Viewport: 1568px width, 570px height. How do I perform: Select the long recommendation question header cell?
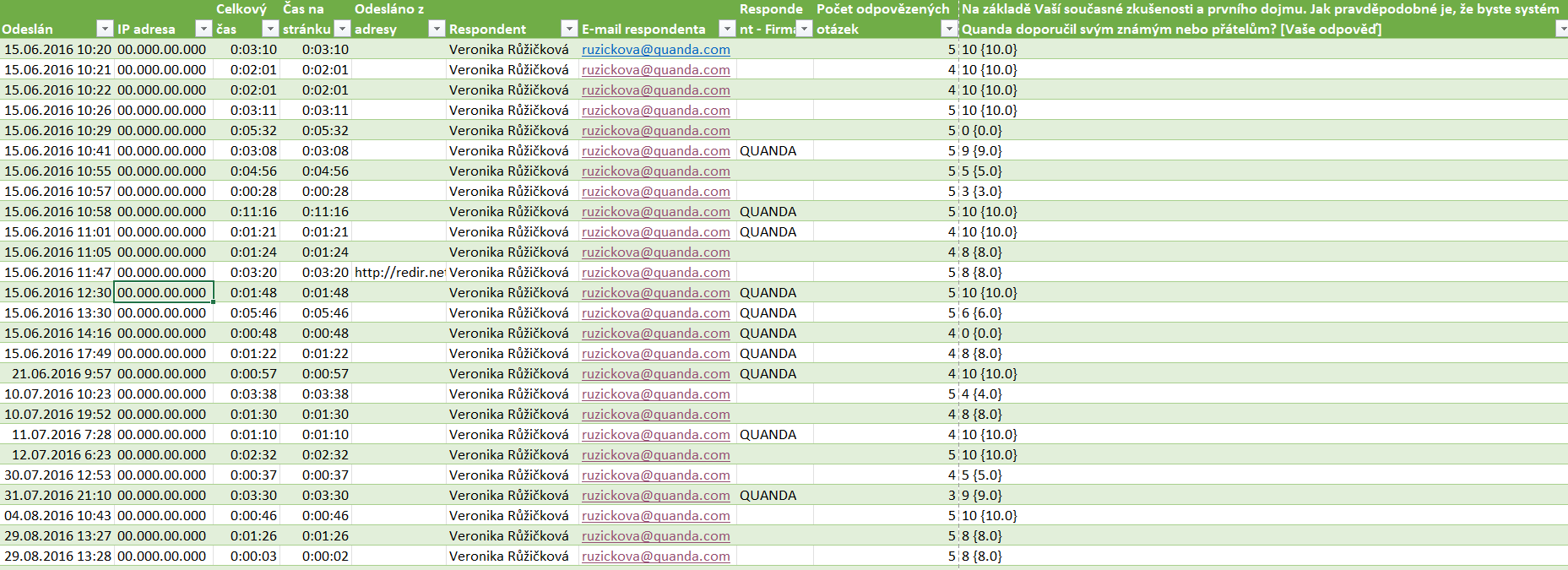tap(1263, 19)
